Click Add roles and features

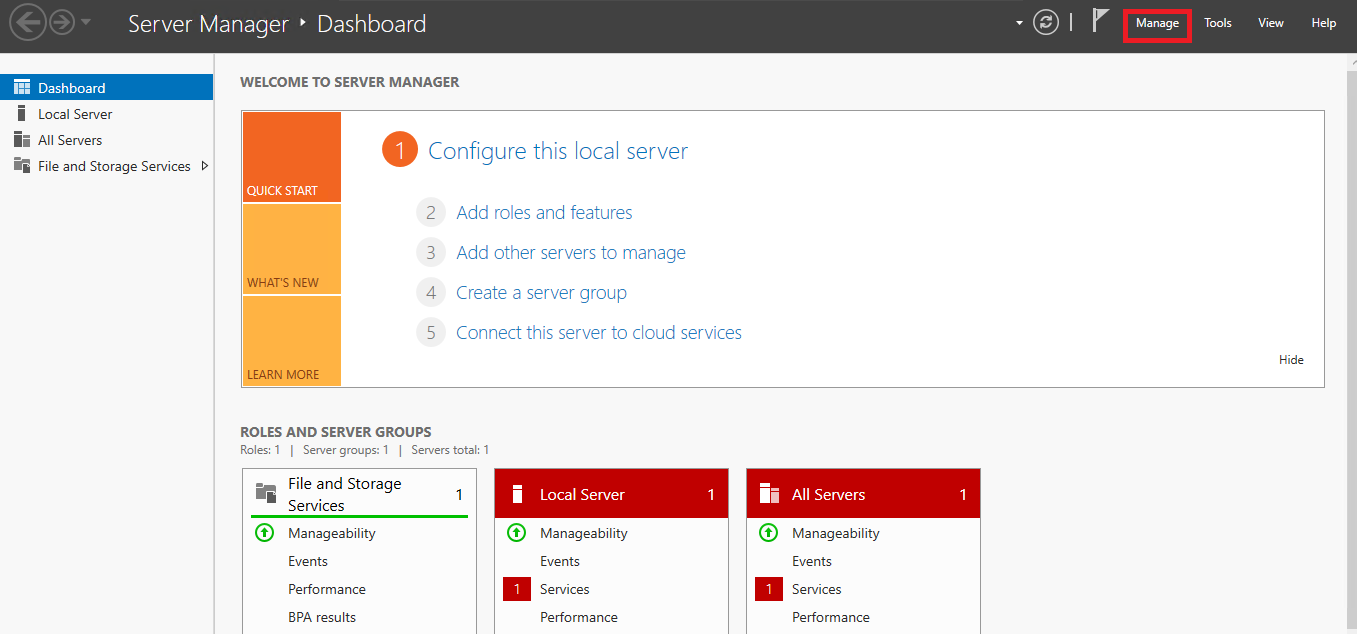(x=544, y=212)
